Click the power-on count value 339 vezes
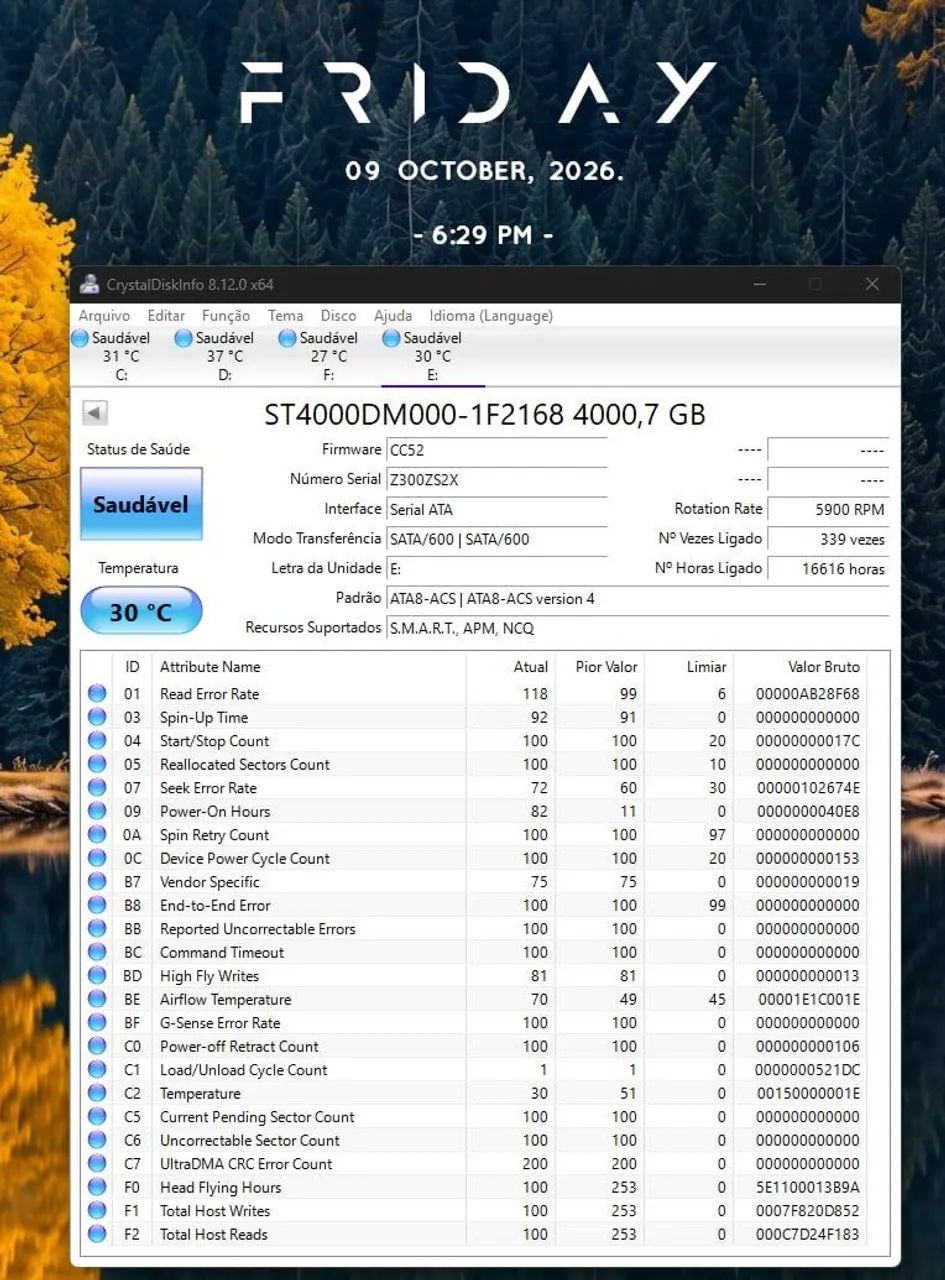 tap(829, 539)
